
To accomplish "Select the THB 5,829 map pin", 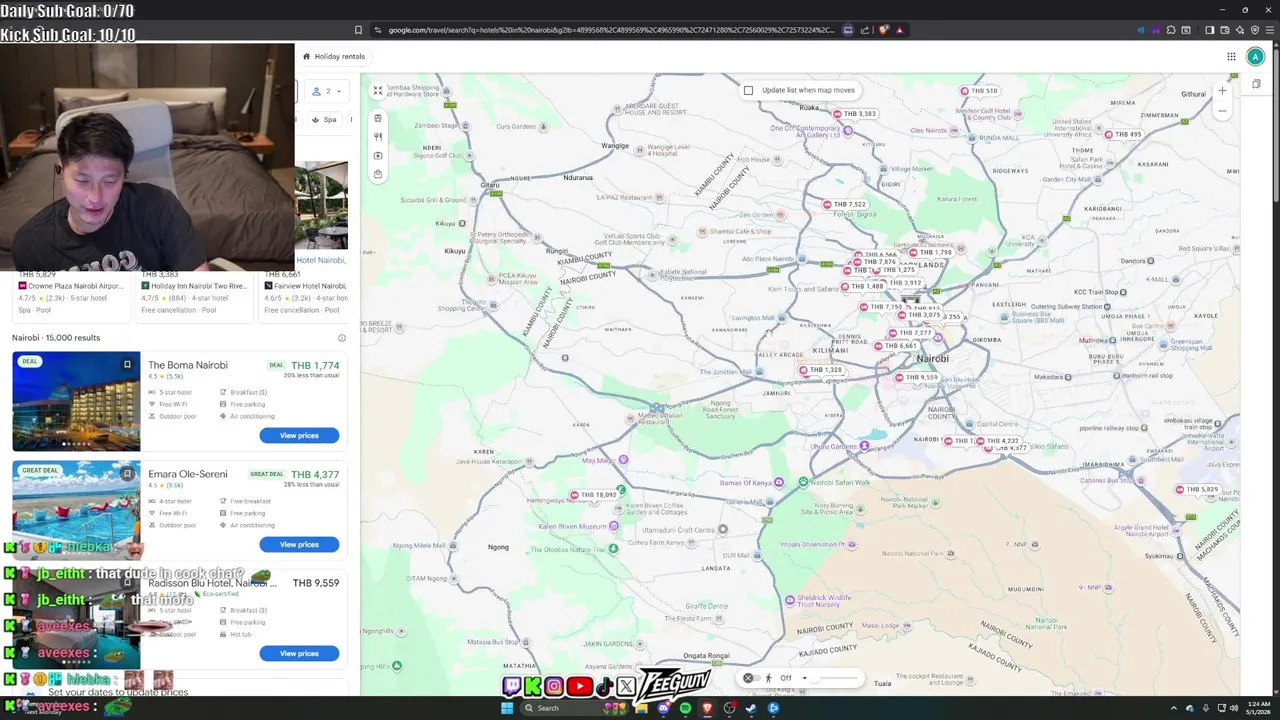I will pos(1197,490).
